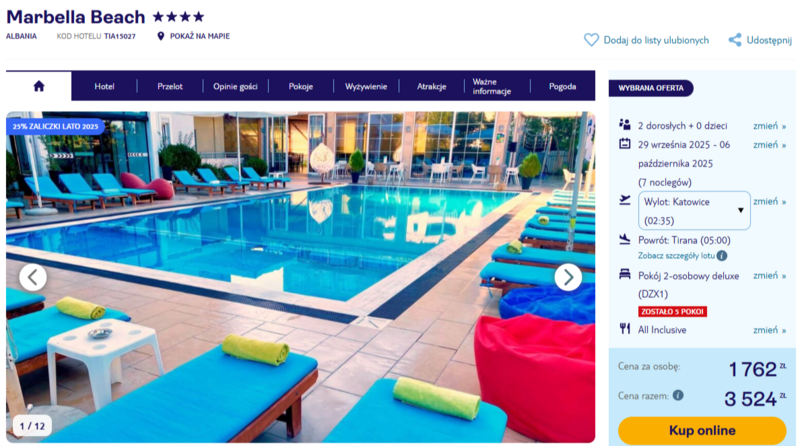The image size is (800, 446).
Task: Open the Pogoda tab
Action: tap(562, 86)
